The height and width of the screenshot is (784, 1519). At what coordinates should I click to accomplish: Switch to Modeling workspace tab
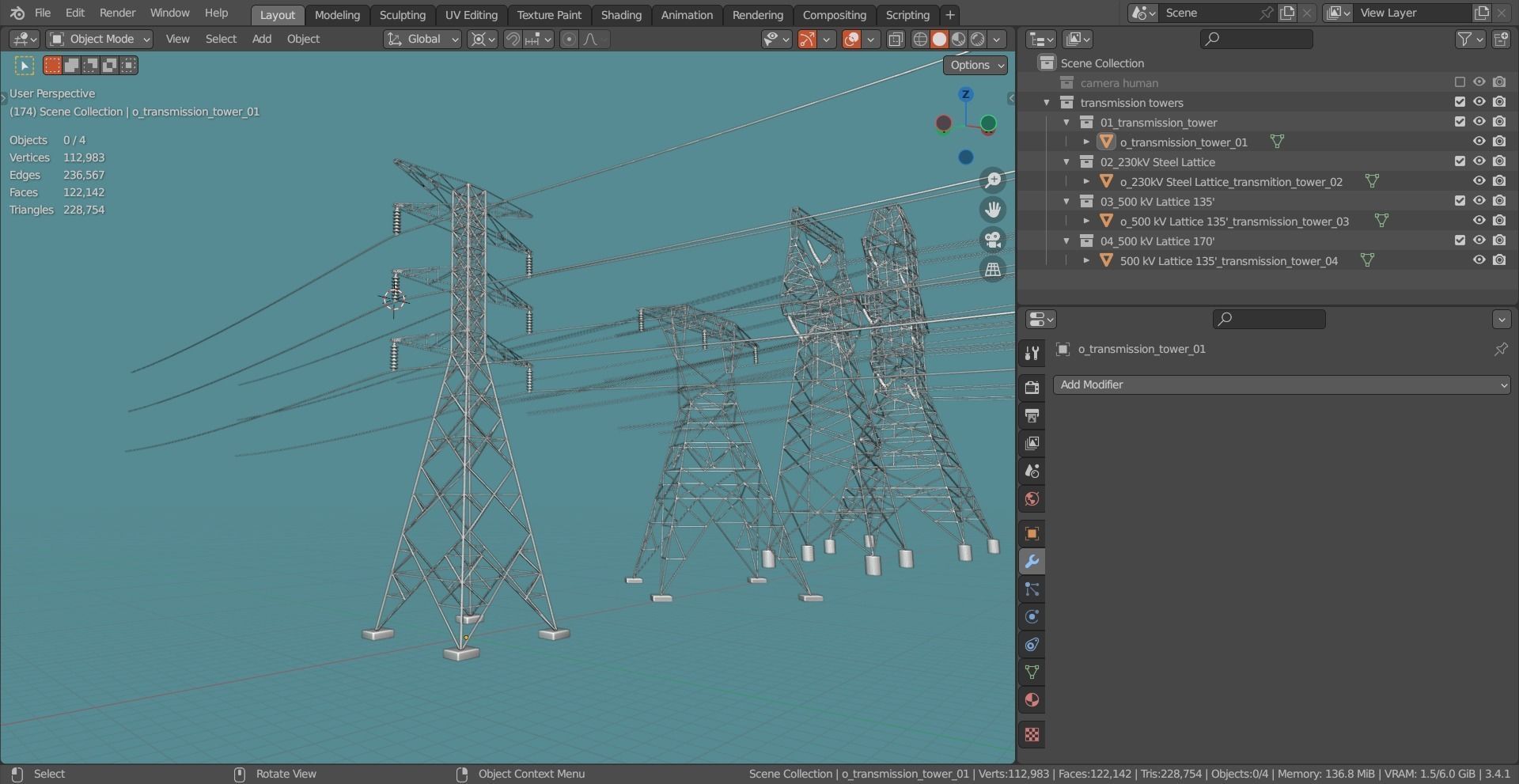click(337, 15)
